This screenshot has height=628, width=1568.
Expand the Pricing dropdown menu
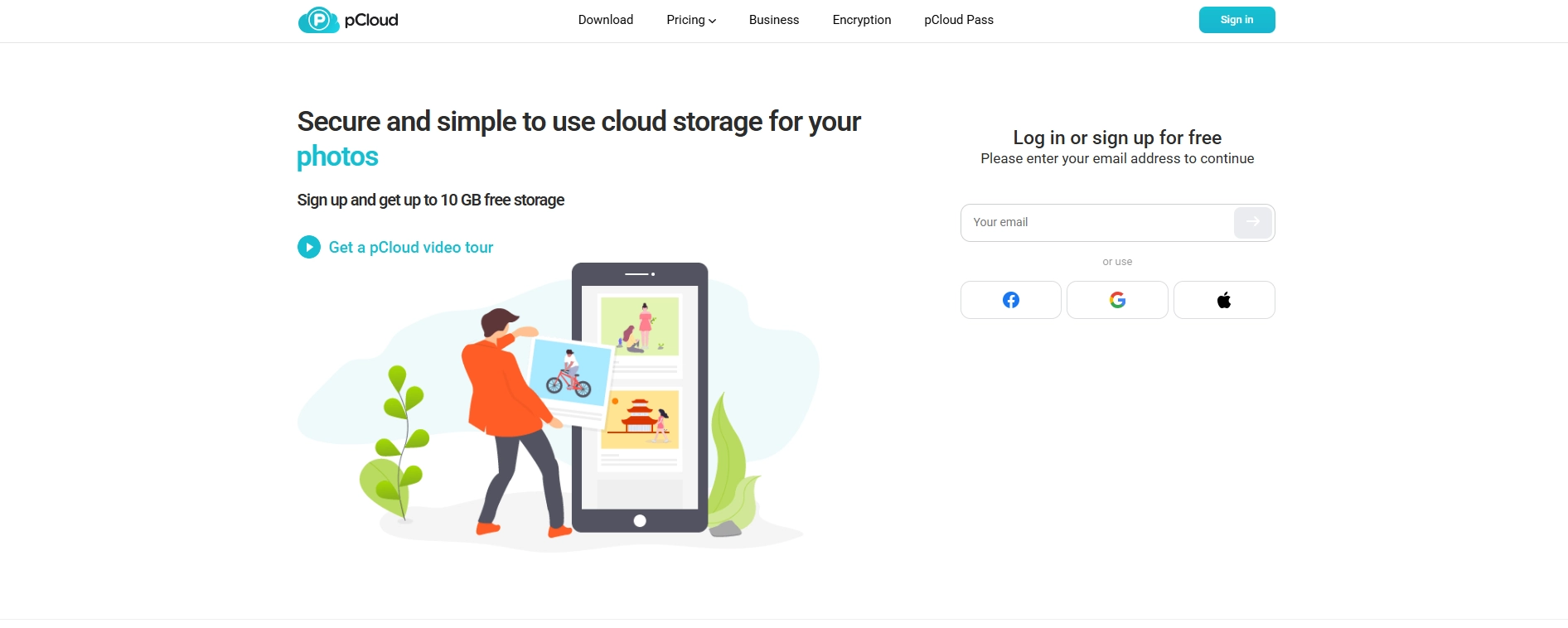pyautogui.click(x=691, y=20)
